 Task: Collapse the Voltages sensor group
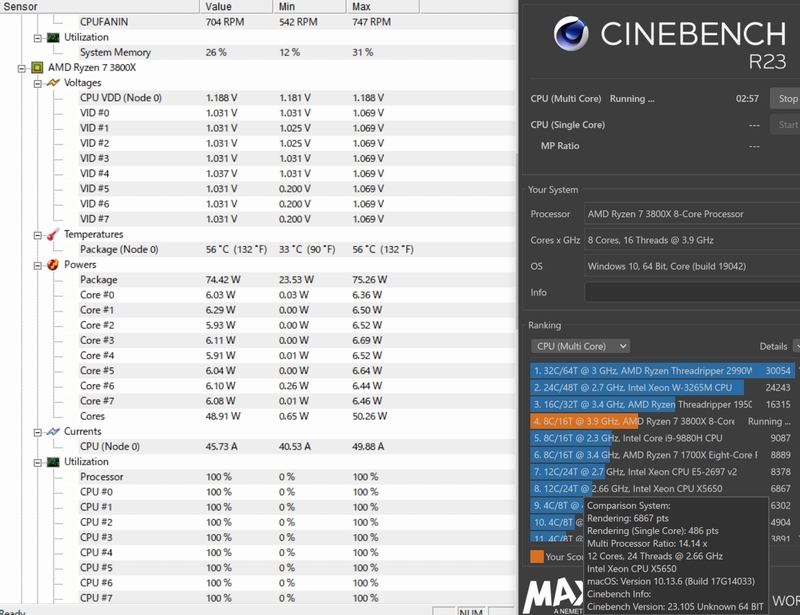[38, 83]
